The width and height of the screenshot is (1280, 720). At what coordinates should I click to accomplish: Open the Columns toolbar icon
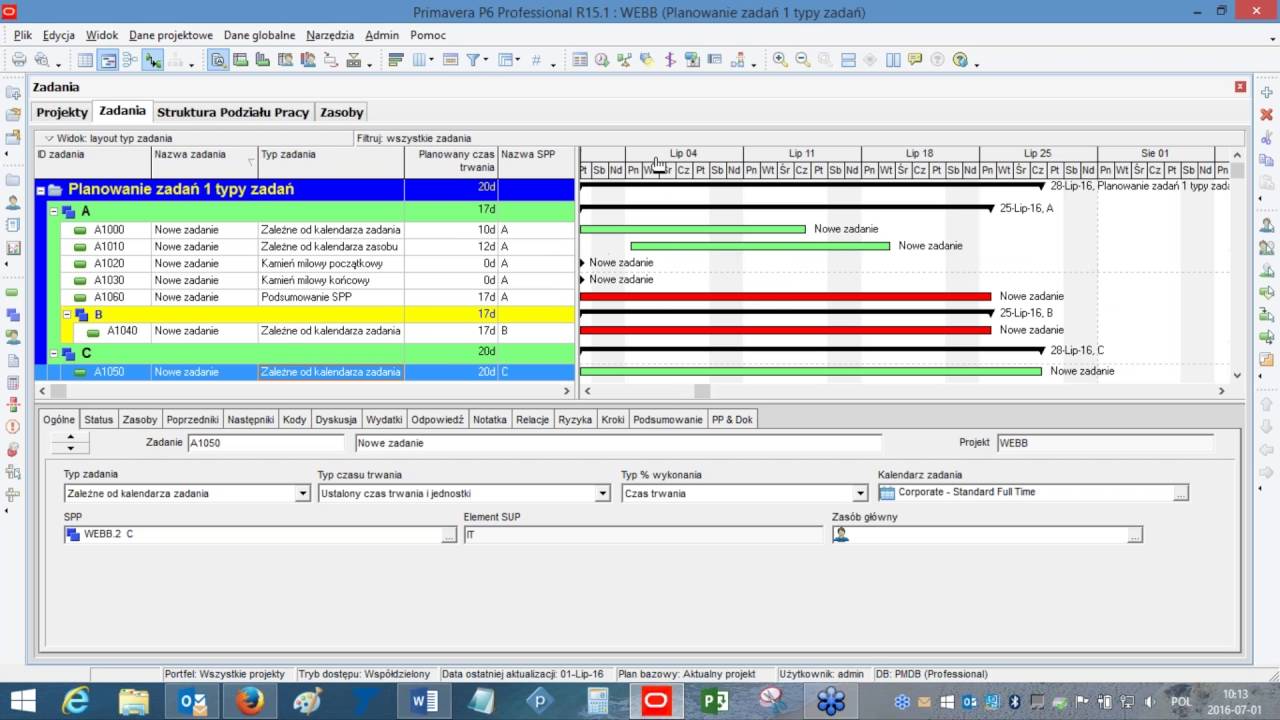click(417, 60)
